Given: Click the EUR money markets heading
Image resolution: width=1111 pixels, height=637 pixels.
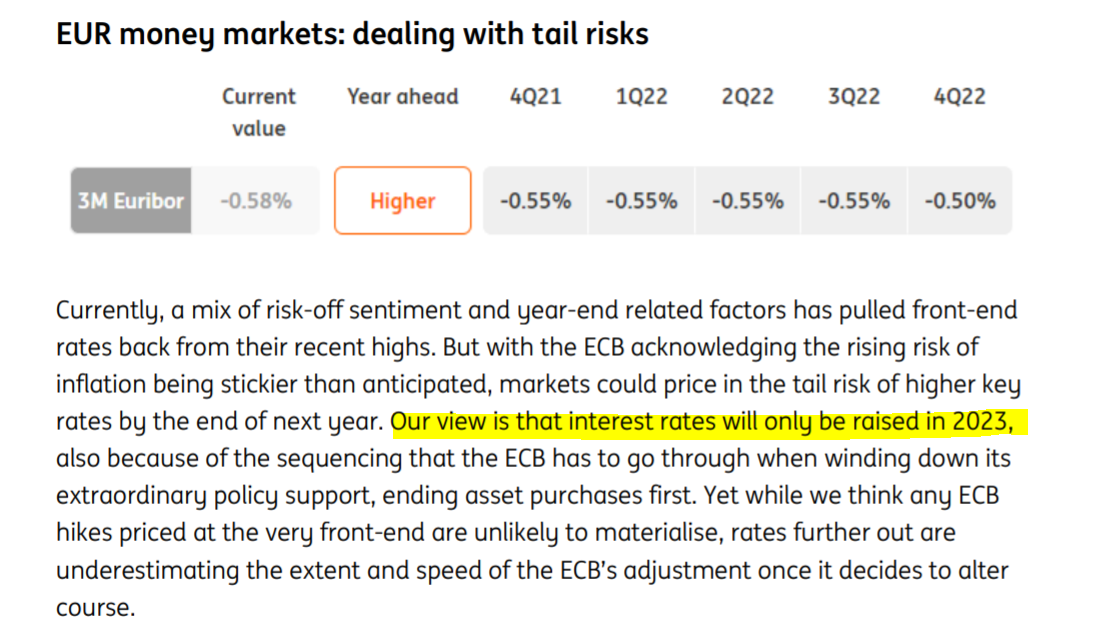Looking at the screenshot, I should 353,35.
